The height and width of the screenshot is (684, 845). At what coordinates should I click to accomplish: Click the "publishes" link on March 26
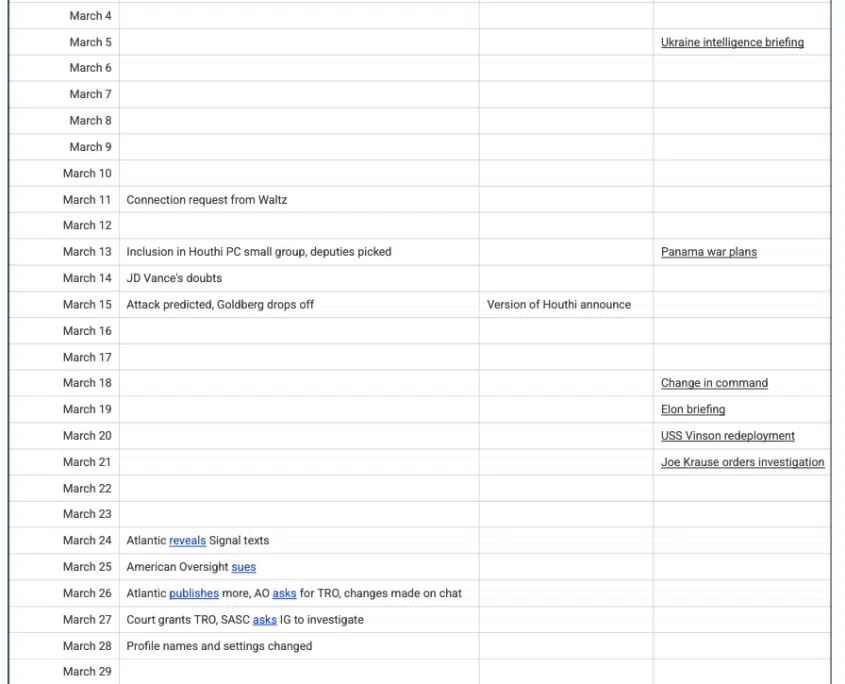click(x=193, y=593)
